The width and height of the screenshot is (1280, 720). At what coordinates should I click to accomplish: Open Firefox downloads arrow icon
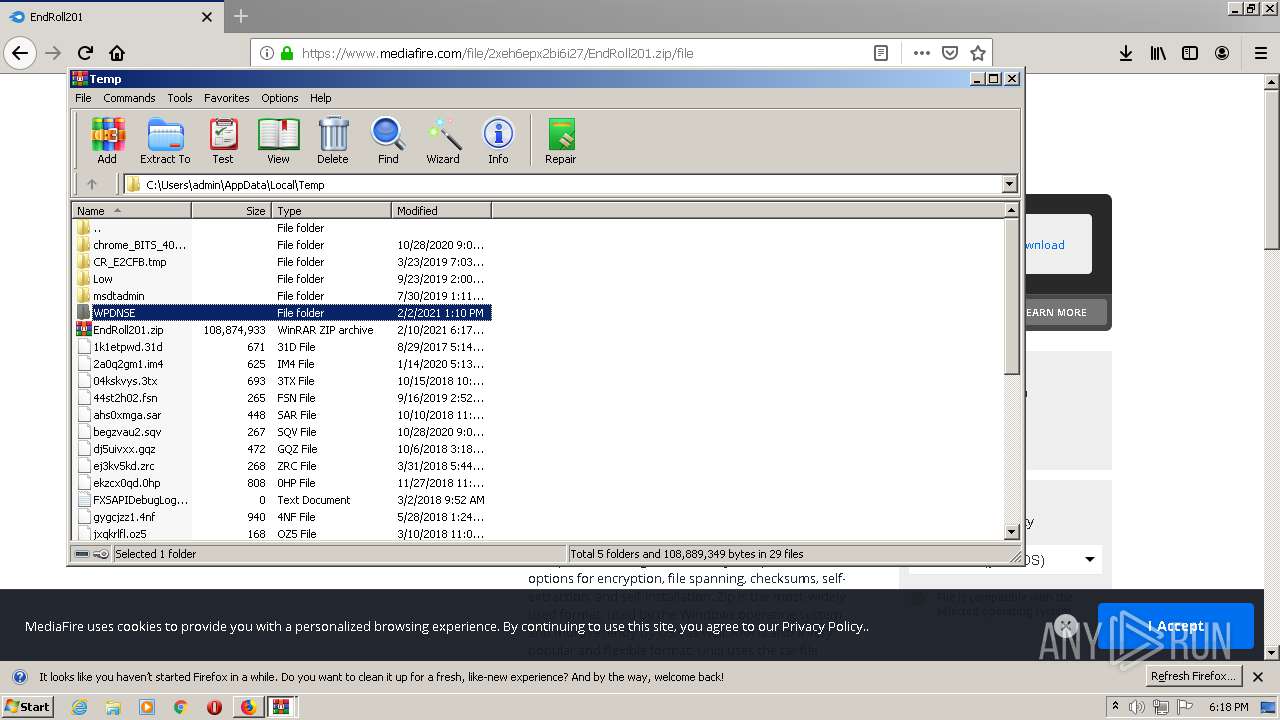[x=1126, y=53]
